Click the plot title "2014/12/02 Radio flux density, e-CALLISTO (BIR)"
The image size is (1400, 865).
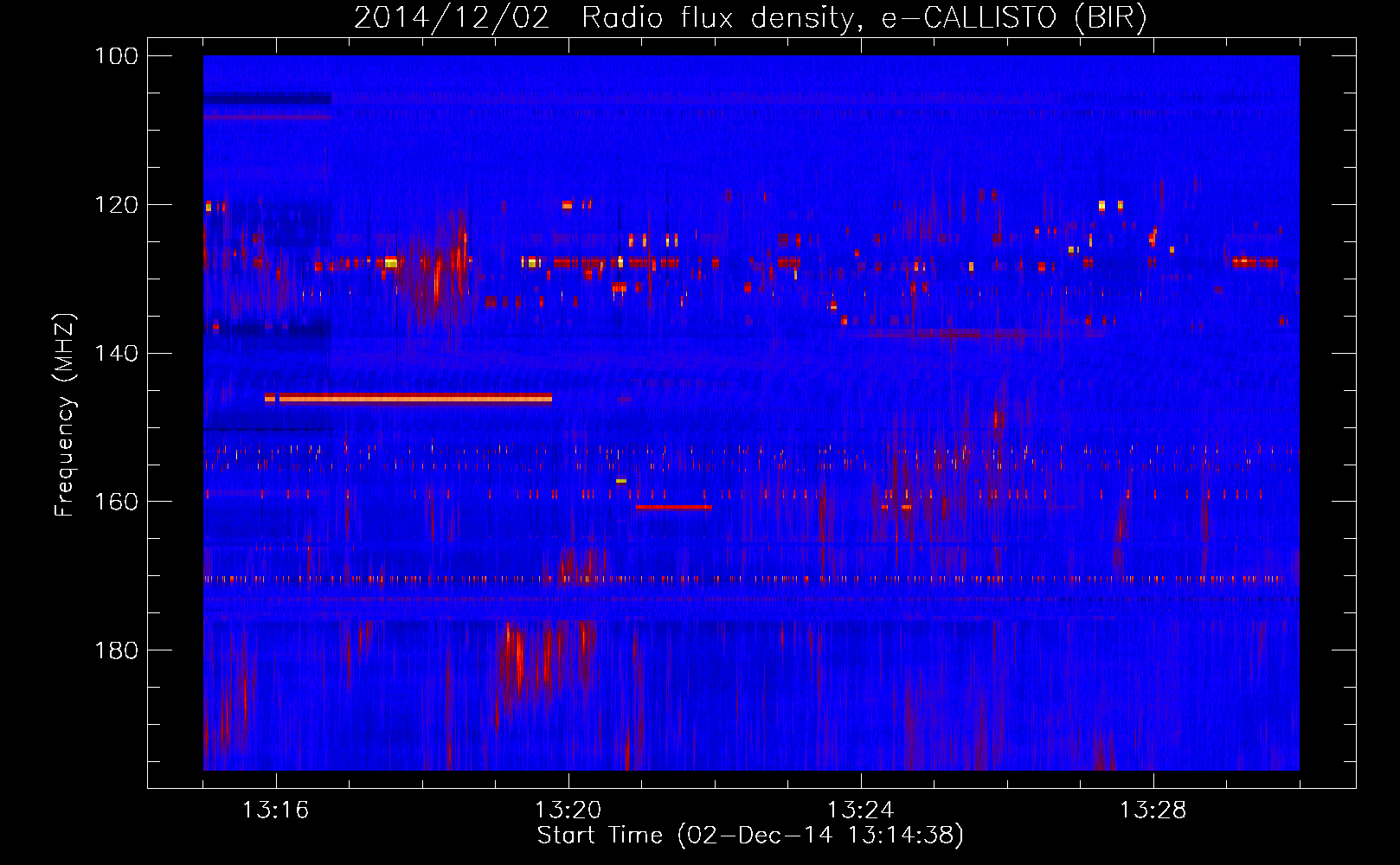[750, 17]
